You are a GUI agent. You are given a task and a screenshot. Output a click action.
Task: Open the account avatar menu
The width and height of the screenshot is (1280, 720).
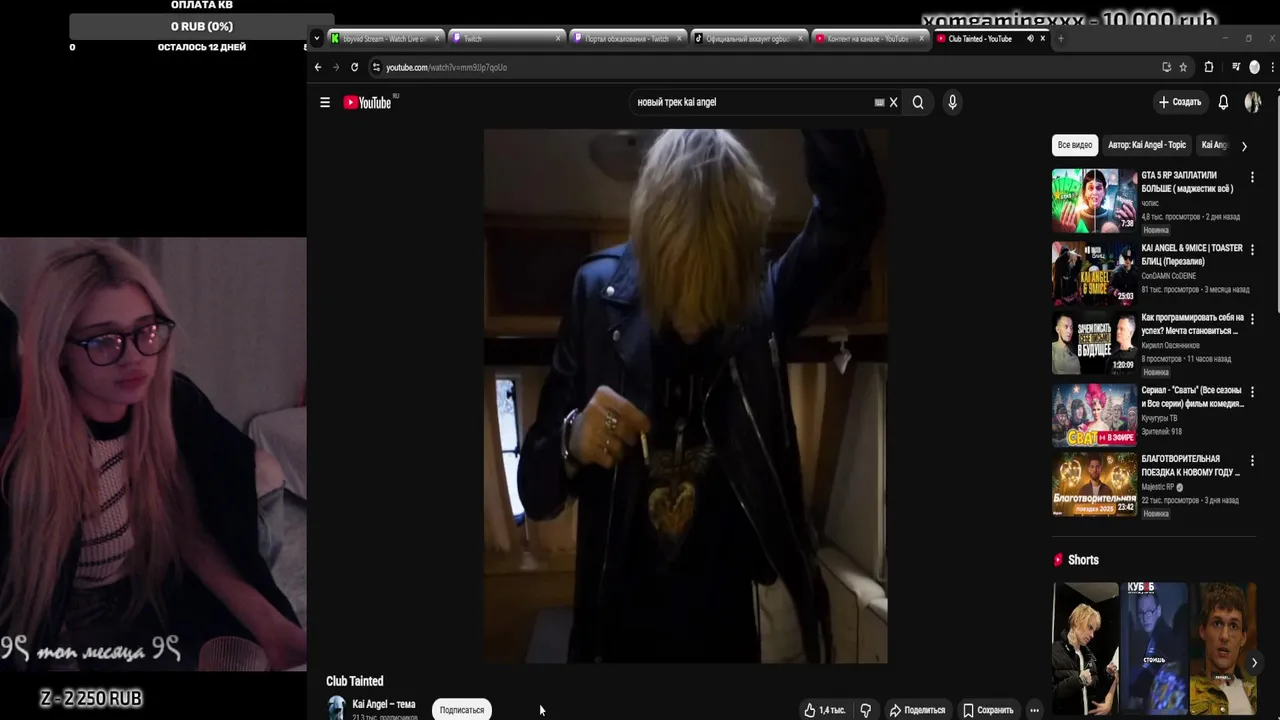(x=1253, y=102)
